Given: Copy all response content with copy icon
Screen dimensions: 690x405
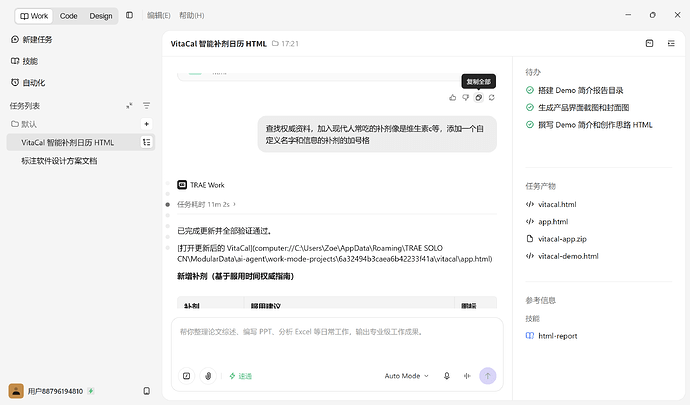Looking at the screenshot, I should 478,98.
